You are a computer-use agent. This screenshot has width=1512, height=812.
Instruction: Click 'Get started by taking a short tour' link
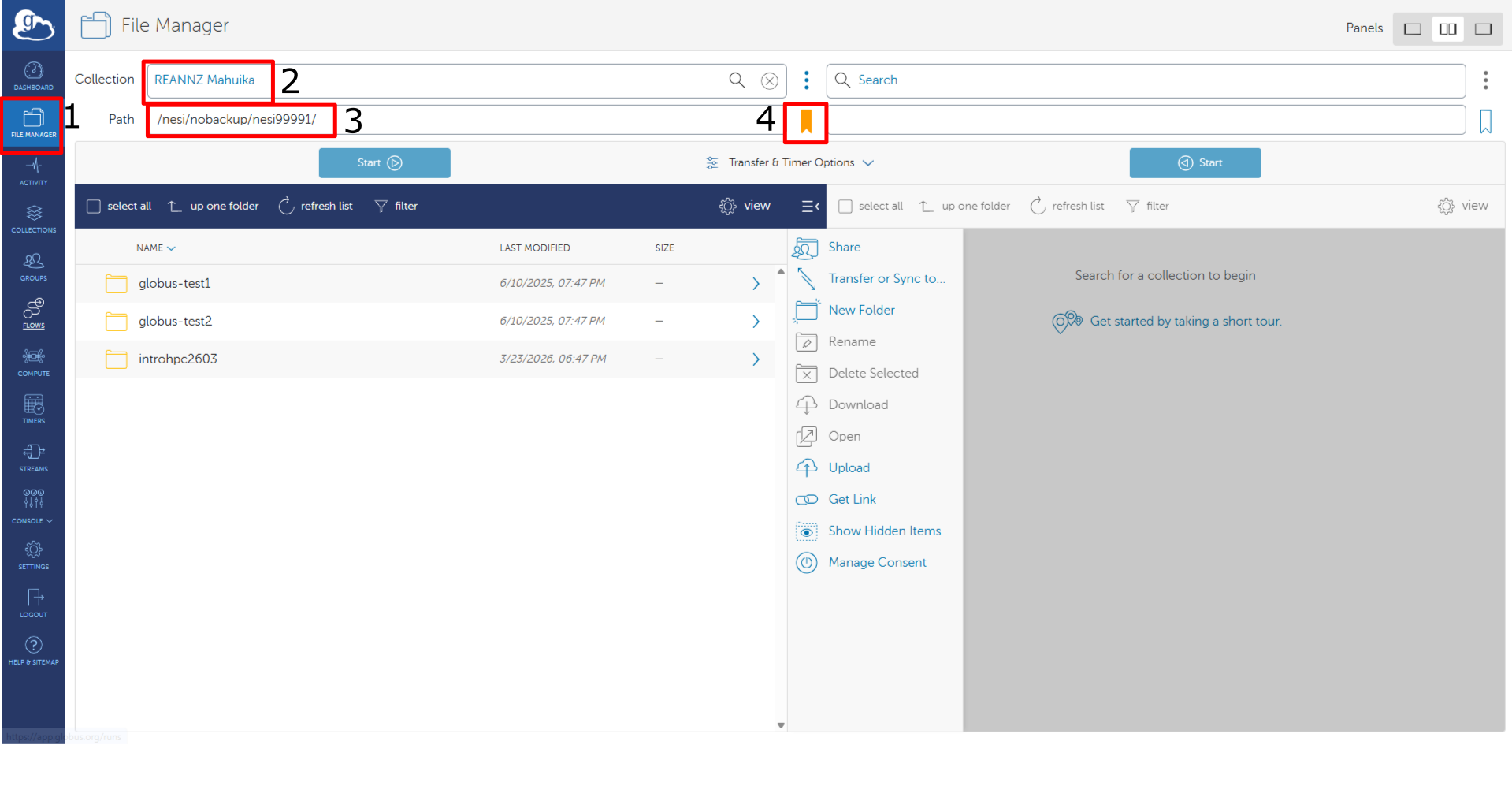click(x=1185, y=322)
